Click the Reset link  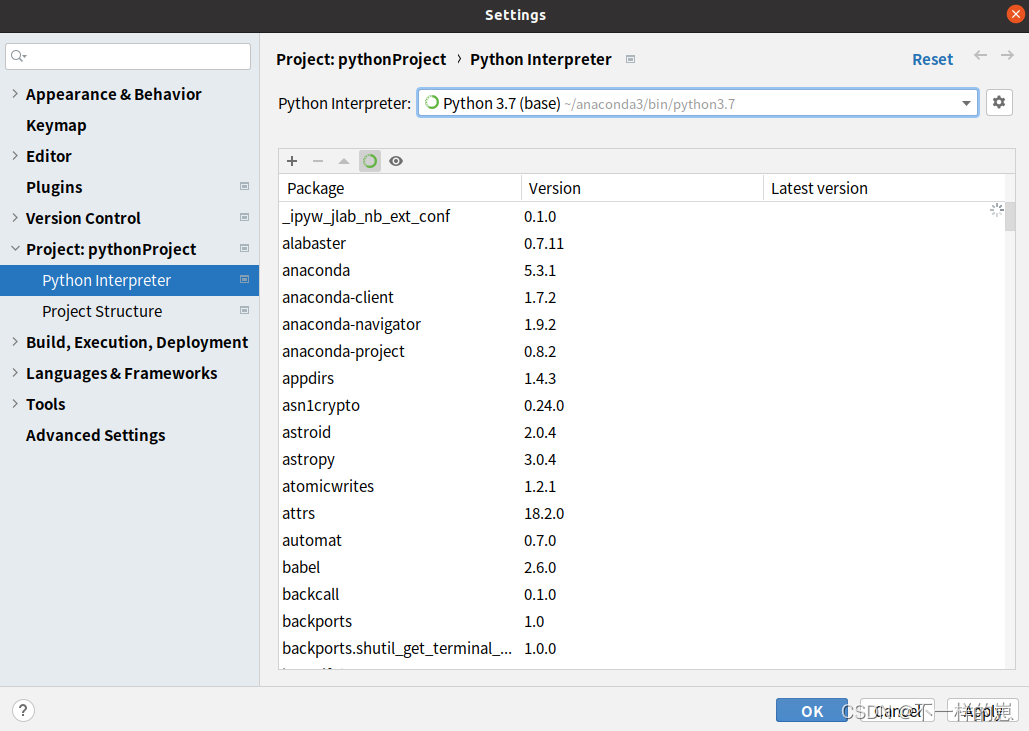click(x=932, y=59)
